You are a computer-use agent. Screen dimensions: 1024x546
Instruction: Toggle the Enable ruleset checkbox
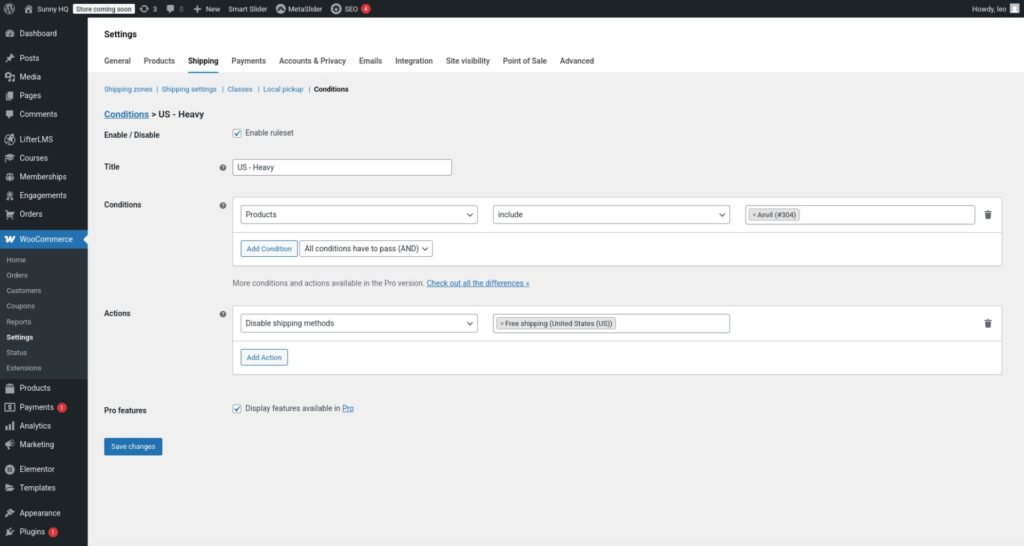coord(236,133)
